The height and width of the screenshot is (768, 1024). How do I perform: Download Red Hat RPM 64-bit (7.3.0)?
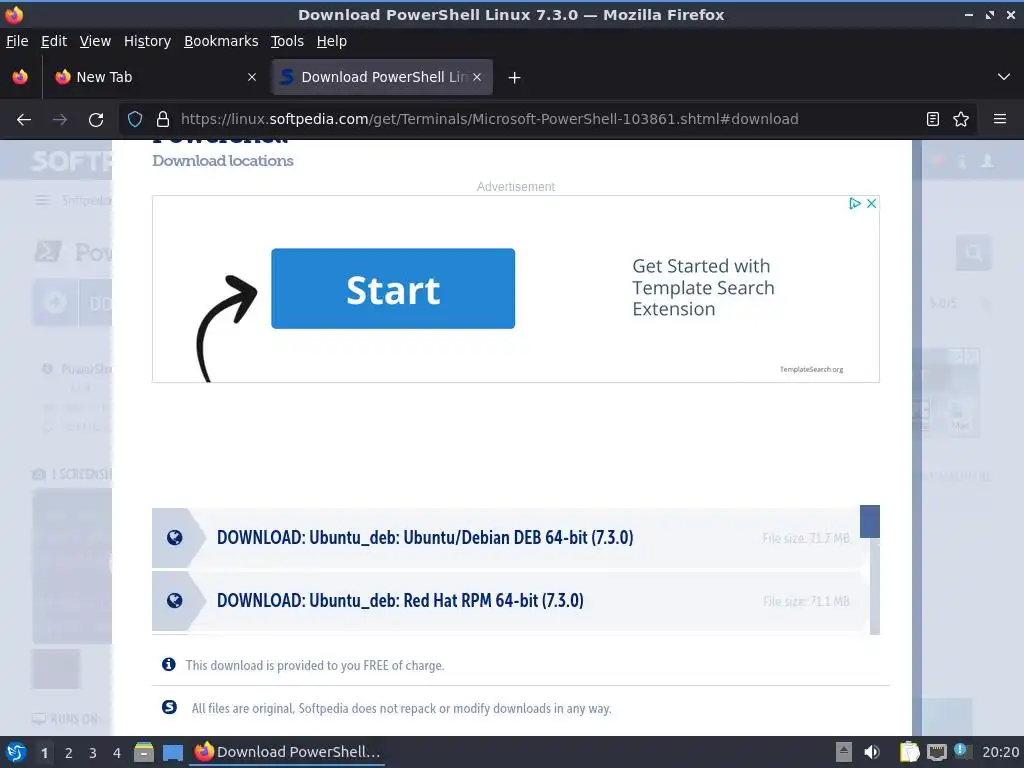pyautogui.click(x=400, y=601)
